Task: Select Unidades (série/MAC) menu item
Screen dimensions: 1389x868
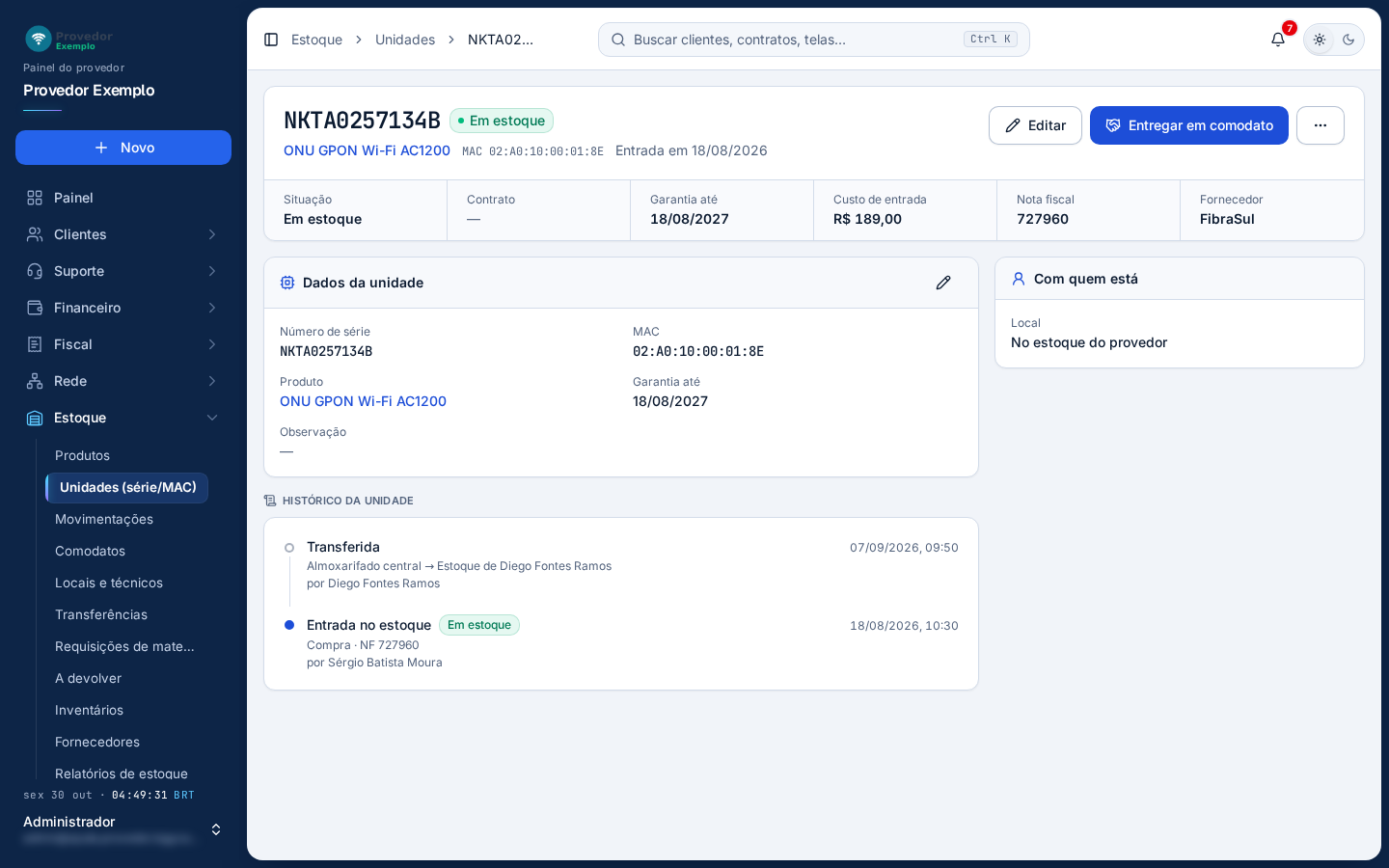Action: [127, 487]
